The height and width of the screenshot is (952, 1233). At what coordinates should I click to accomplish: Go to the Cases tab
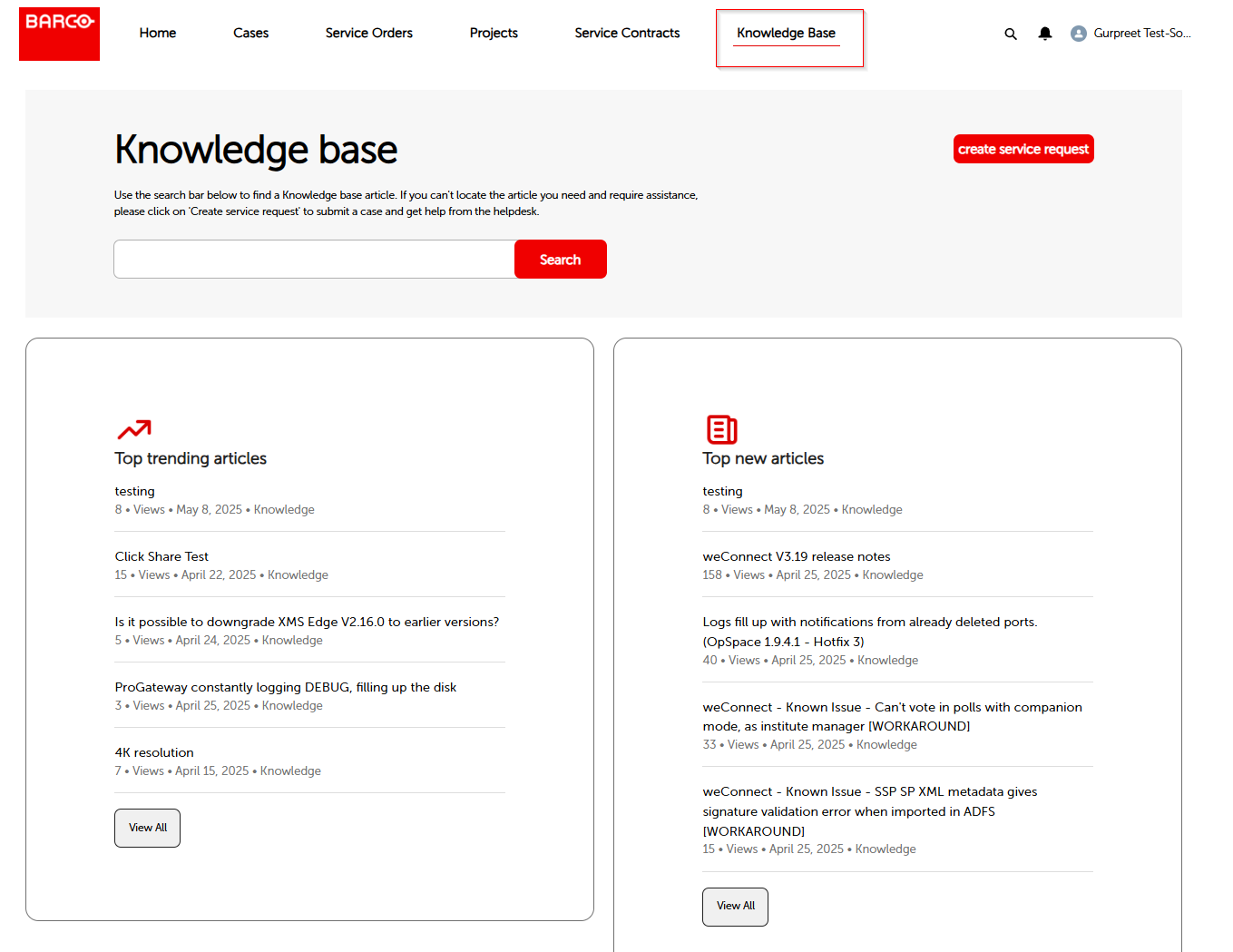point(250,34)
